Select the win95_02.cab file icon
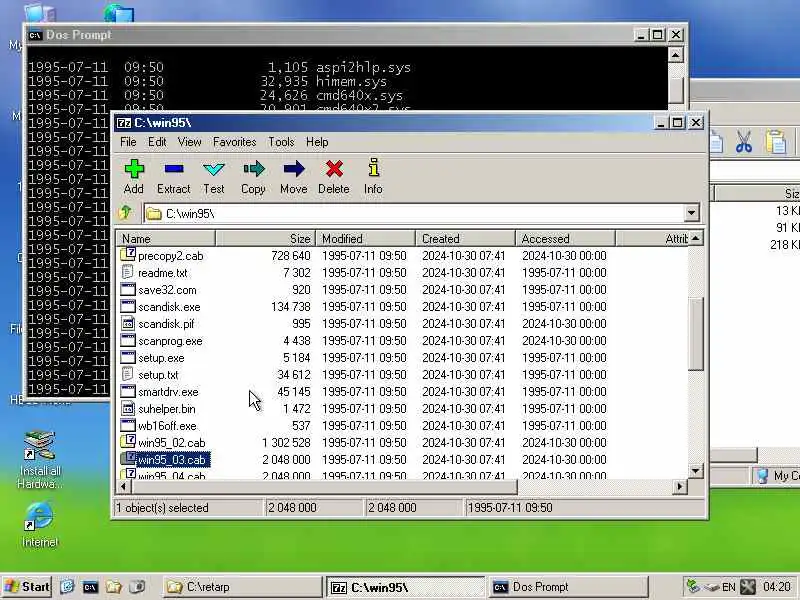Image resolution: width=800 pixels, height=600 pixels. click(128, 442)
